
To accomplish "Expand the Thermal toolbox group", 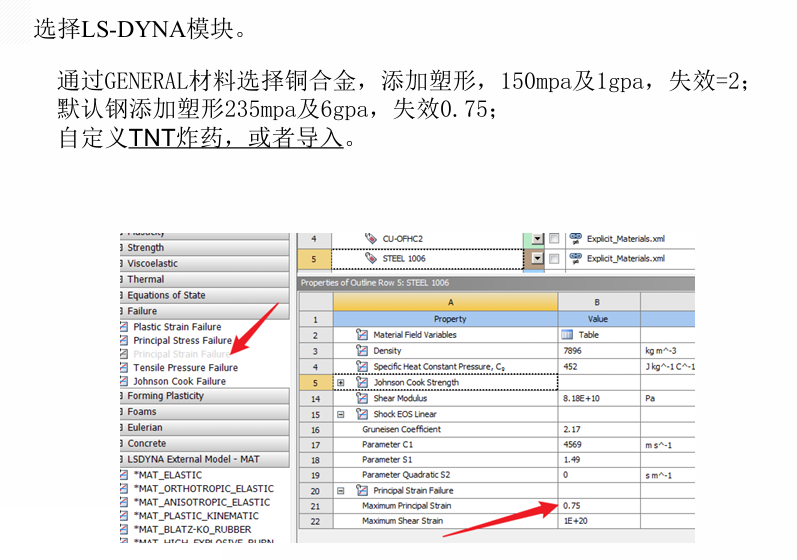I will pos(121,279).
